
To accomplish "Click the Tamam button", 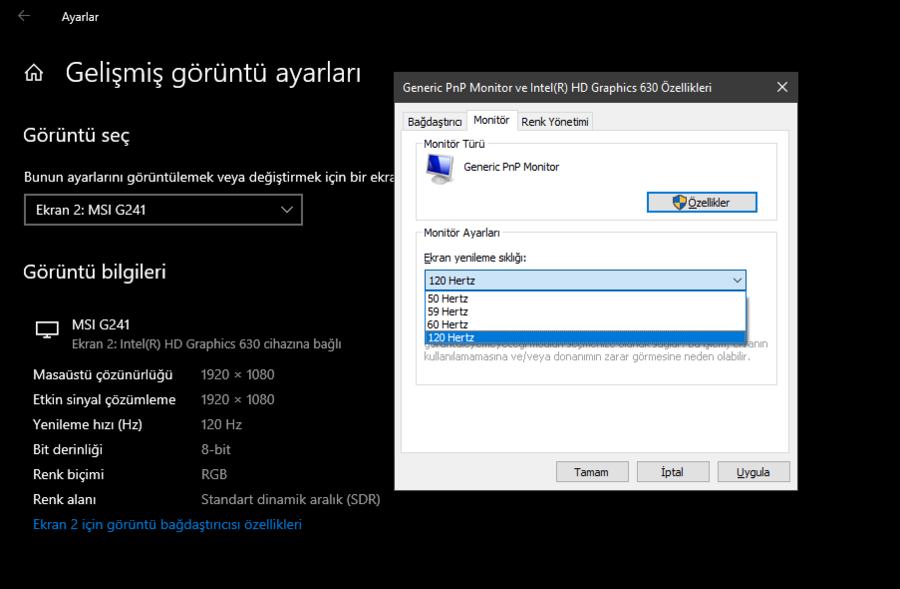I will (x=592, y=472).
